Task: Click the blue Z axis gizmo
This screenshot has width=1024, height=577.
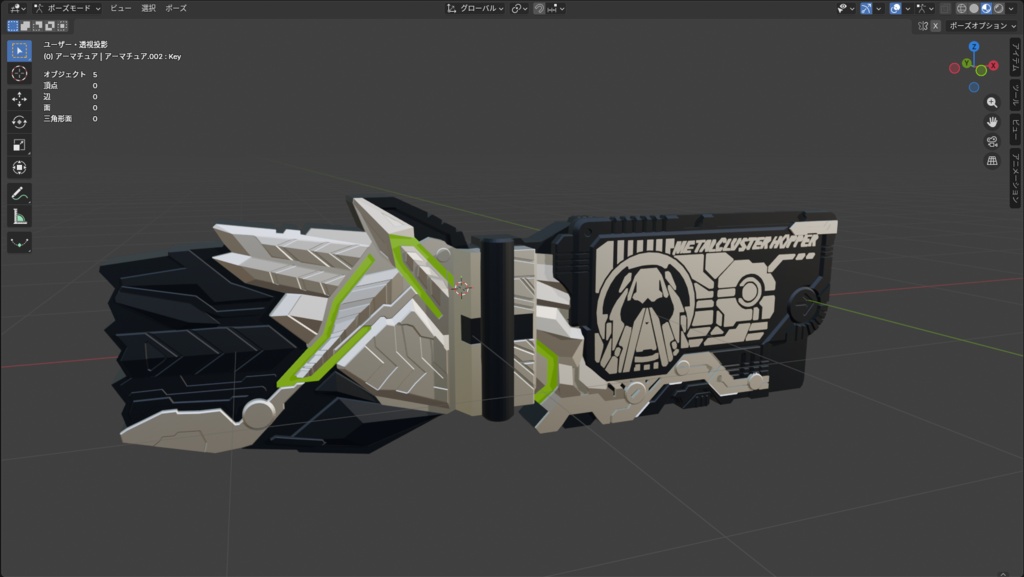Action: pos(974,46)
